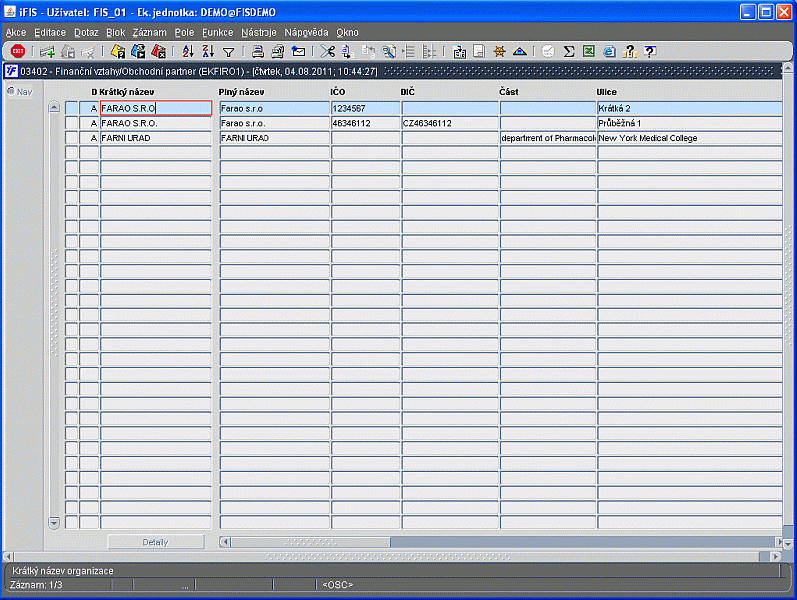The height and width of the screenshot is (600, 797).
Task: Click the Ulice cell Průběžná 1
Action: (x=689, y=123)
